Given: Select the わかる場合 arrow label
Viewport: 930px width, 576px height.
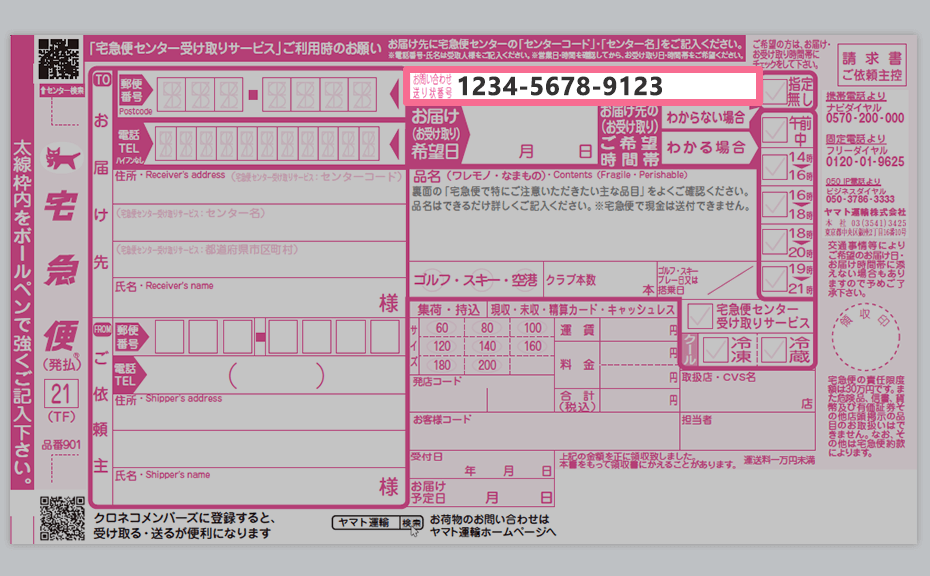Looking at the screenshot, I should (706, 148).
